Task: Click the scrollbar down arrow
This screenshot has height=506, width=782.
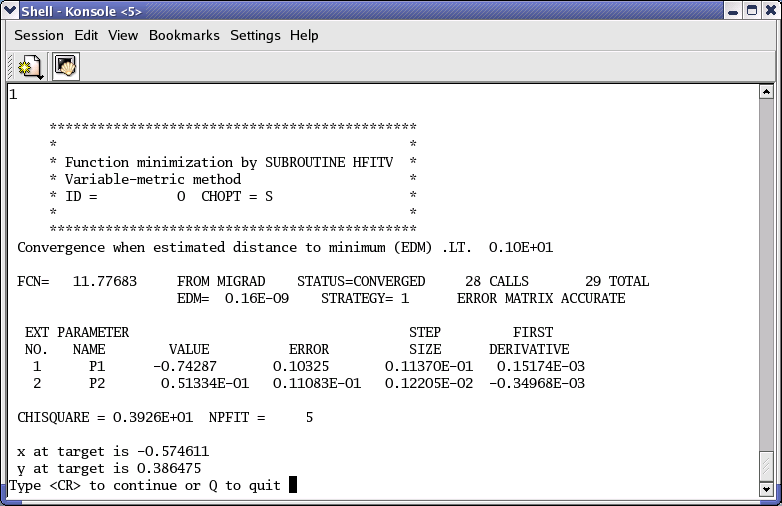Action: pos(766,490)
